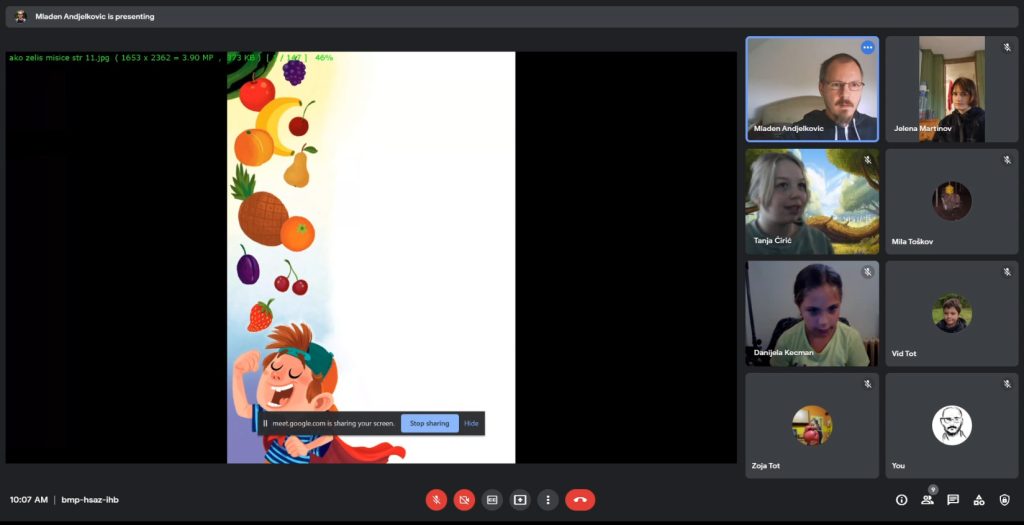Image resolution: width=1024 pixels, height=525 pixels.
Task: Click Mila Toškov's avatar tile
Action: coord(952,201)
